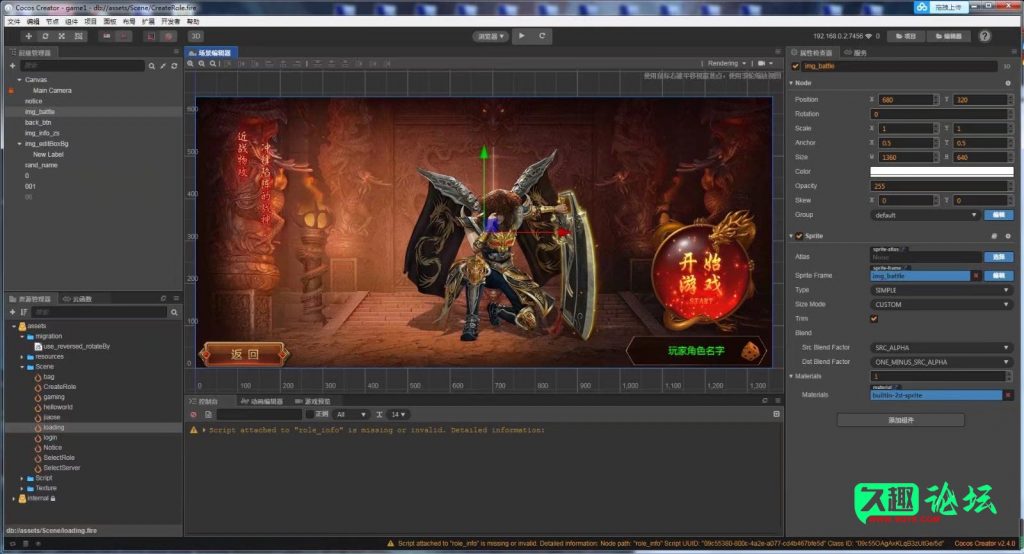
Task: Select the CreateRole scene file
Action: click(59, 387)
